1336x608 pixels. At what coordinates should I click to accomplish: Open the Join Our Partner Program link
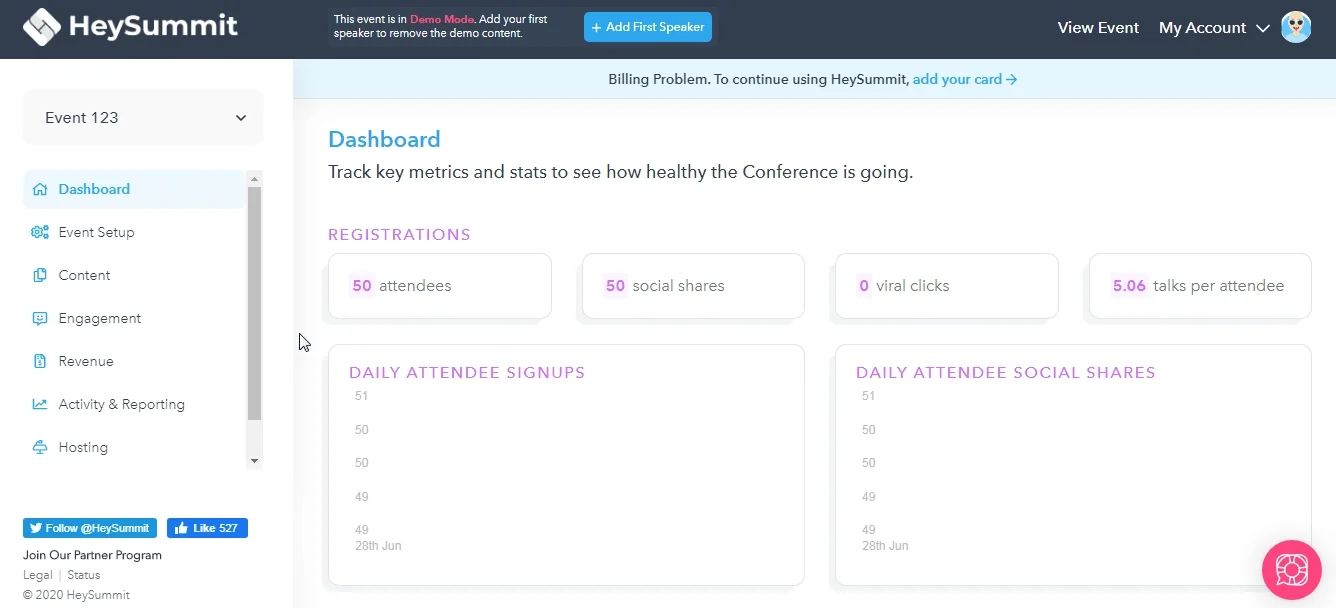(x=92, y=555)
